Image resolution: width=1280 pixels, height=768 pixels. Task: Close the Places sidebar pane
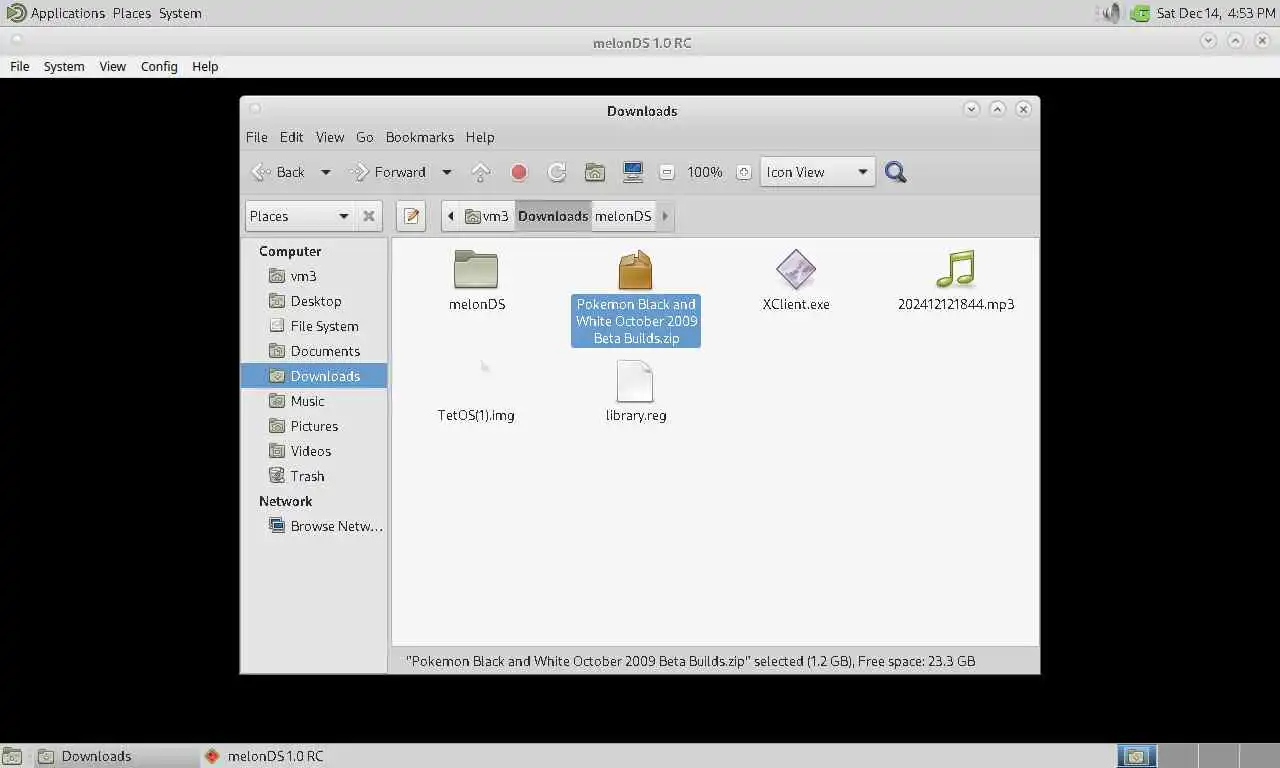(x=369, y=216)
